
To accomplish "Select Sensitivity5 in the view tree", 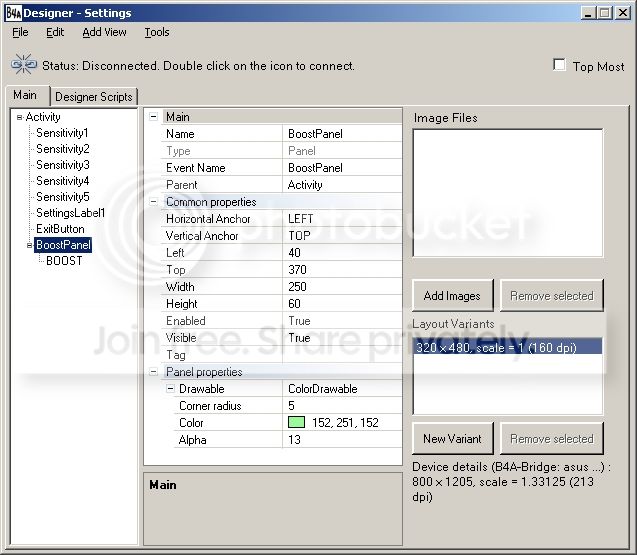I will (63, 197).
